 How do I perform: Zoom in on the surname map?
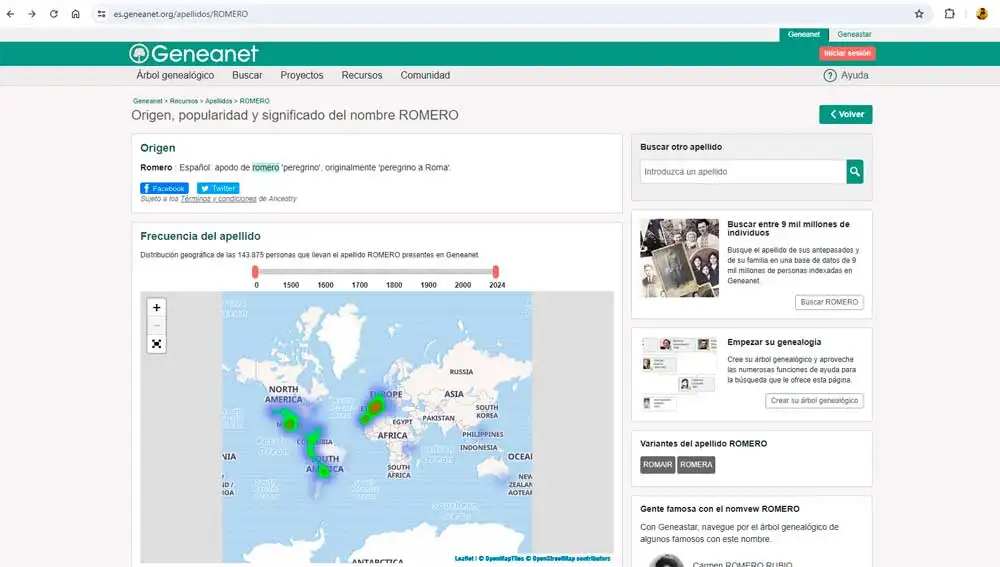157,308
